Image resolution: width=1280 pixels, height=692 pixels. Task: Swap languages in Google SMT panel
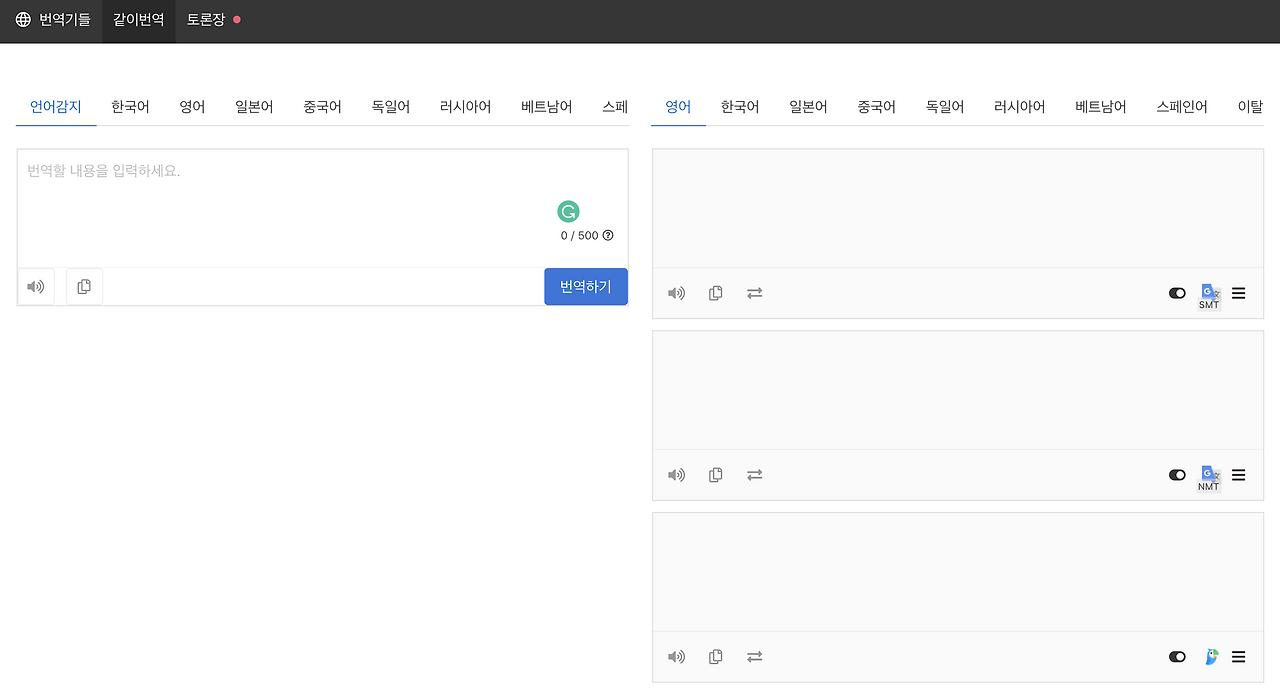pos(755,293)
